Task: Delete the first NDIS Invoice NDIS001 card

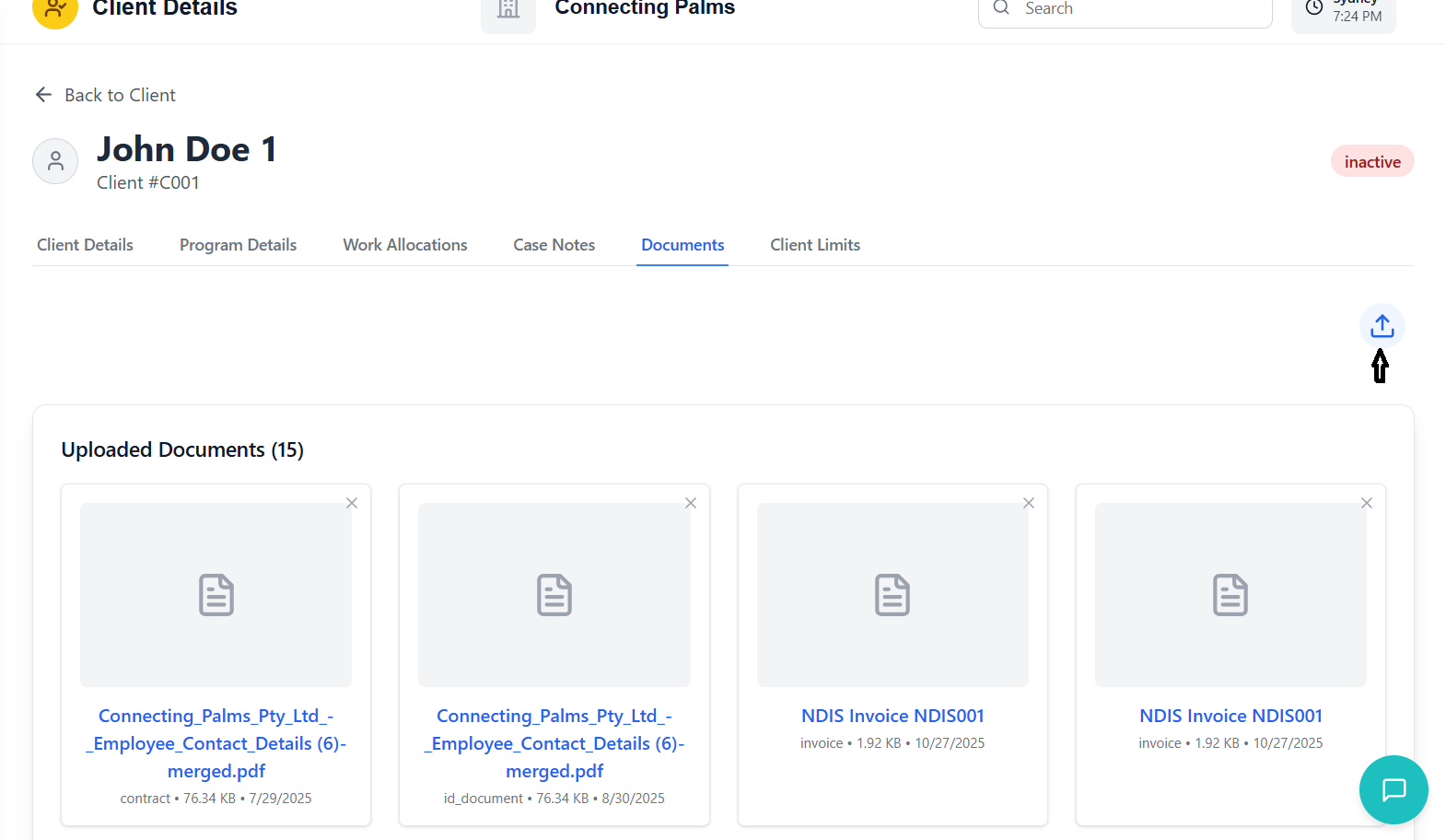Action: pyautogui.click(x=1029, y=503)
